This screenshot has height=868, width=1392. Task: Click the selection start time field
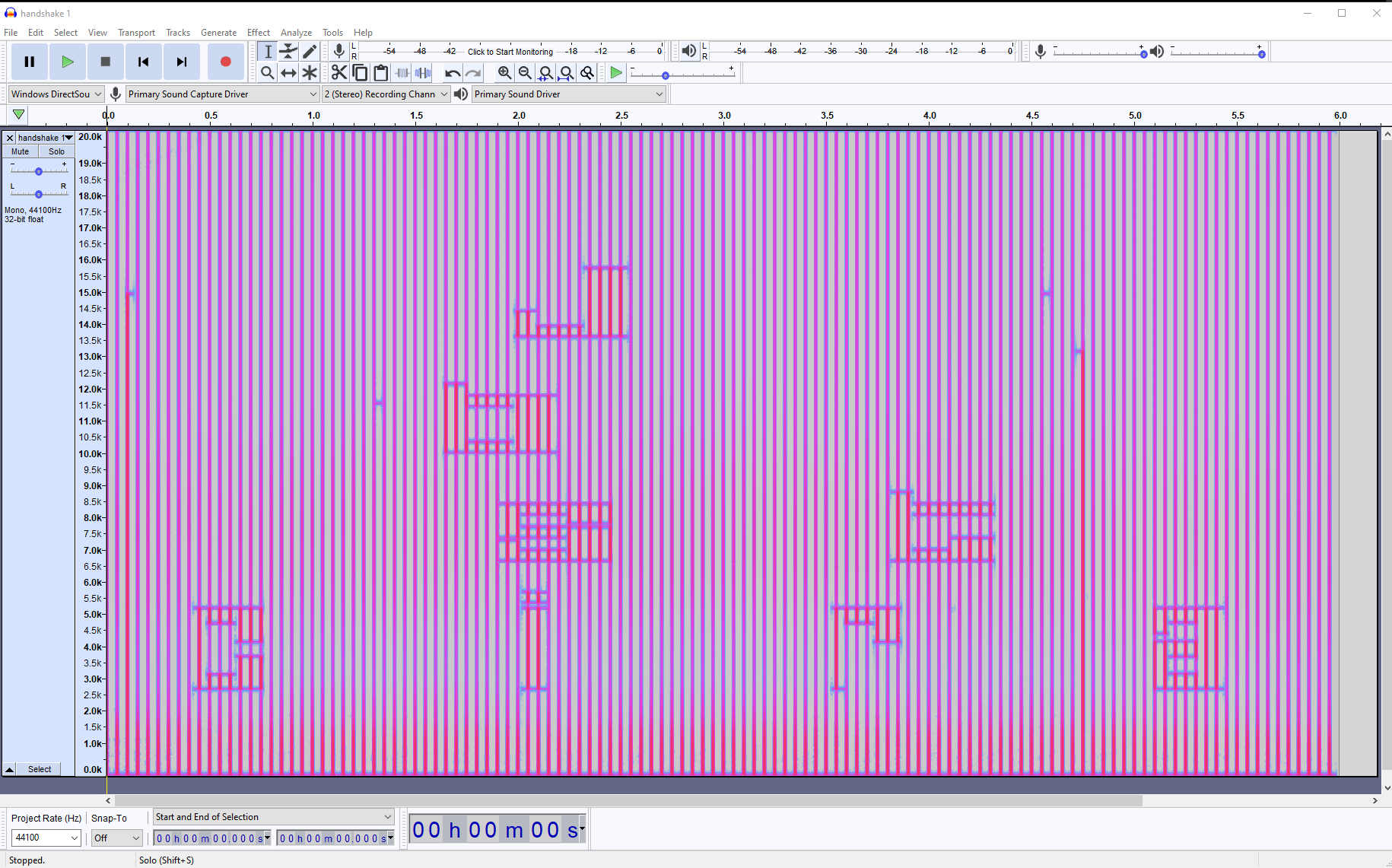pos(211,838)
